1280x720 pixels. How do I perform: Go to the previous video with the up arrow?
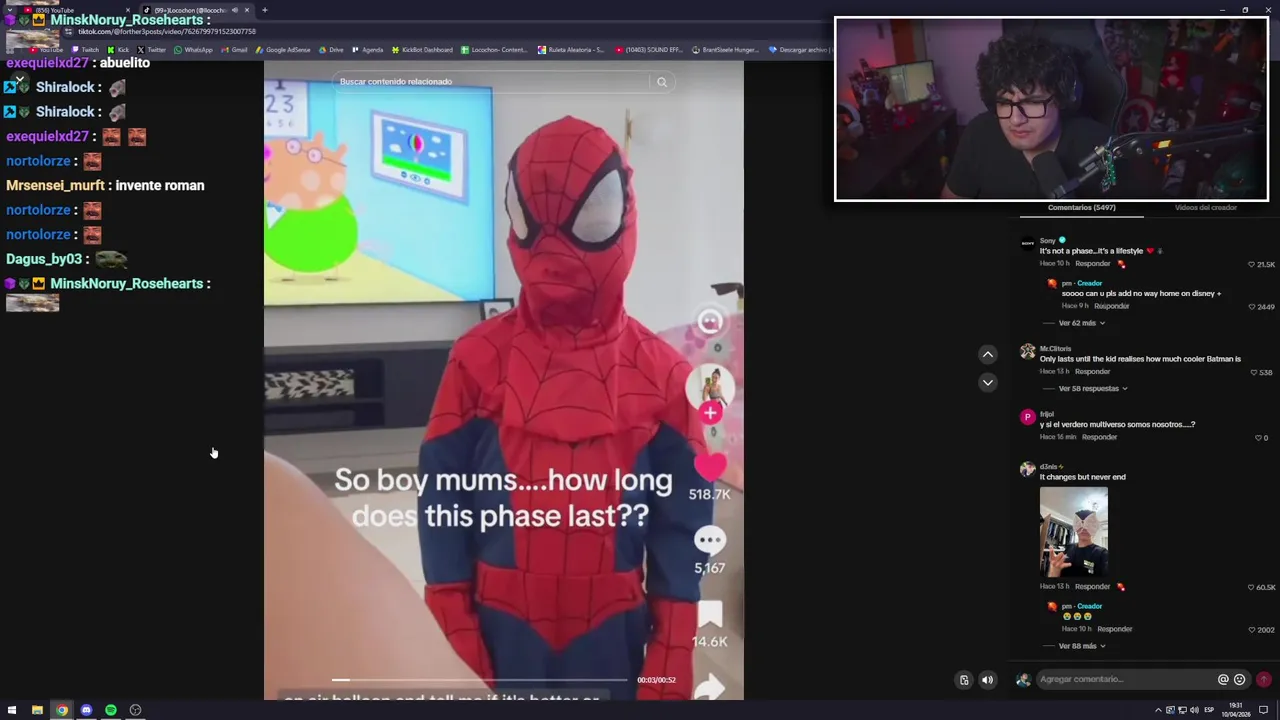tap(987, 354)
